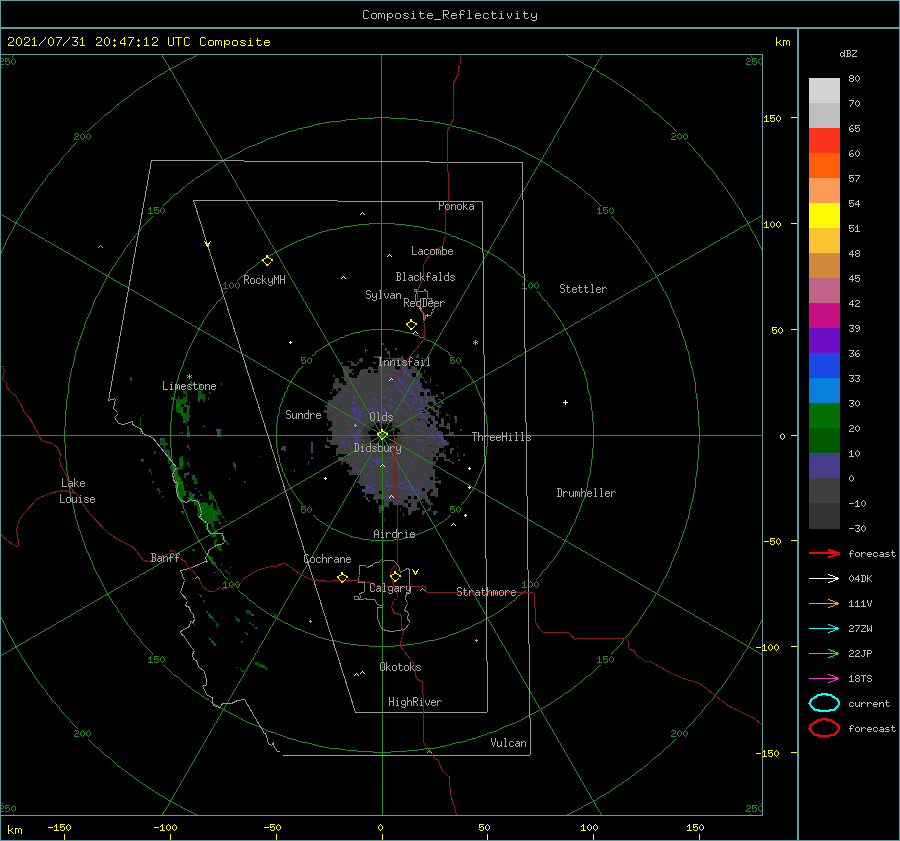Click the Ponoka city label

(x=456, y=206)
